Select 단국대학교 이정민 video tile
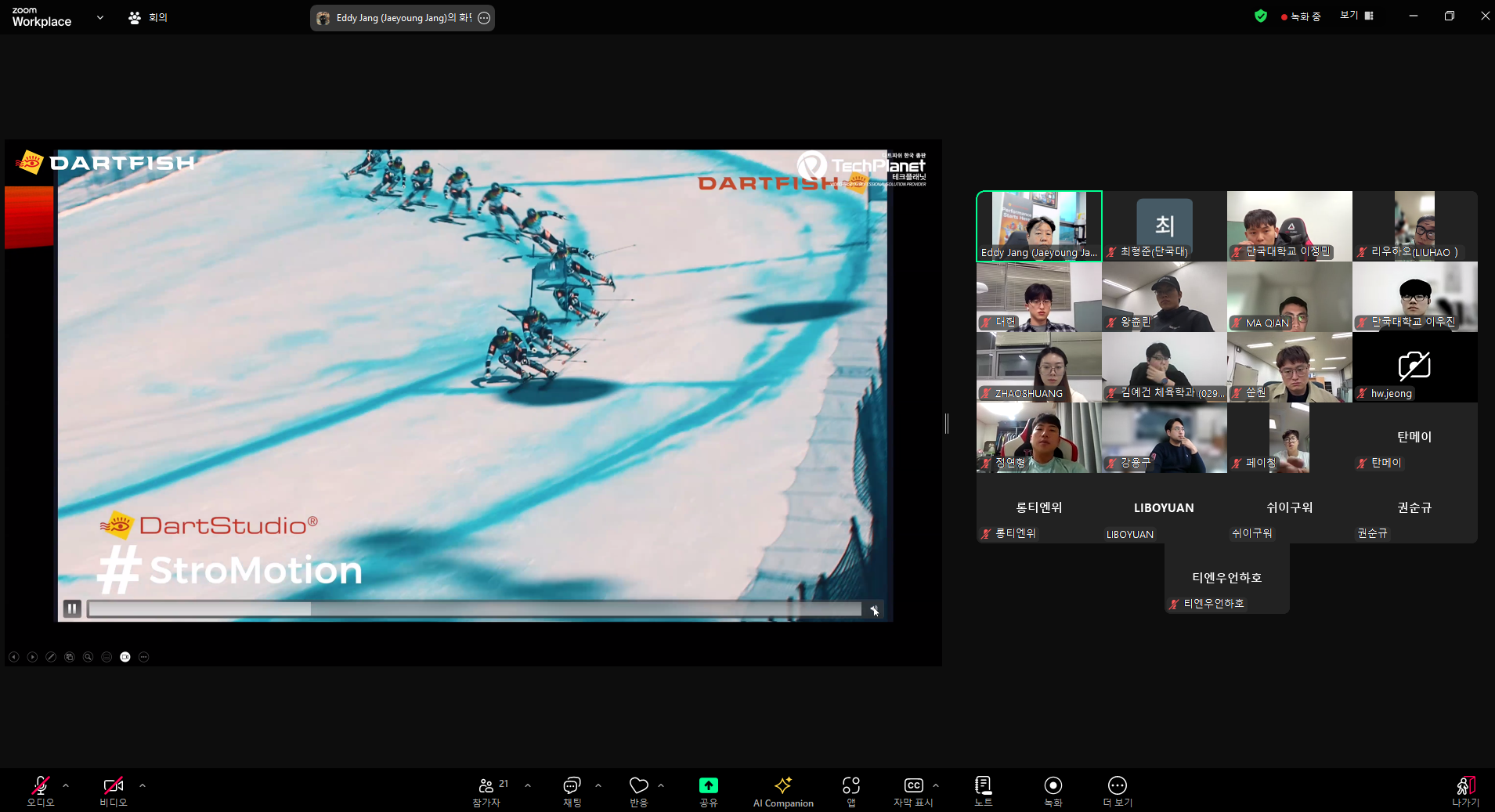Screen dimensions: 1495x812 (1290, 226)
